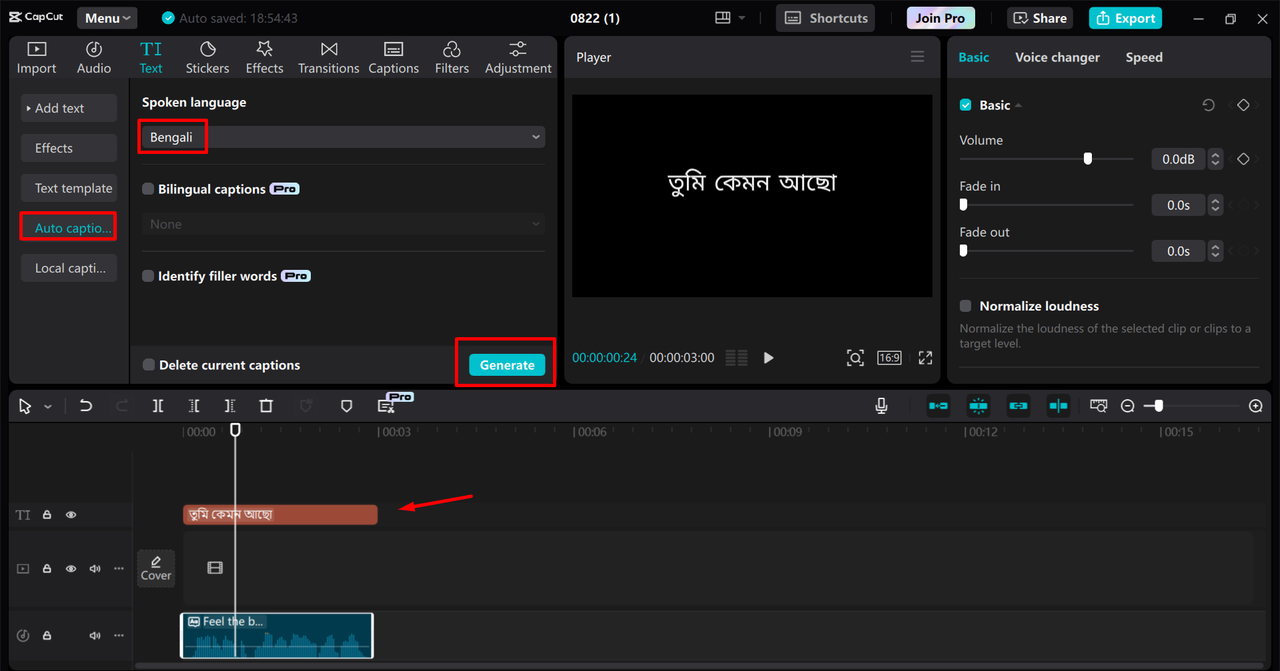
Task: Mute the audio track
Action: click(95, 636)
